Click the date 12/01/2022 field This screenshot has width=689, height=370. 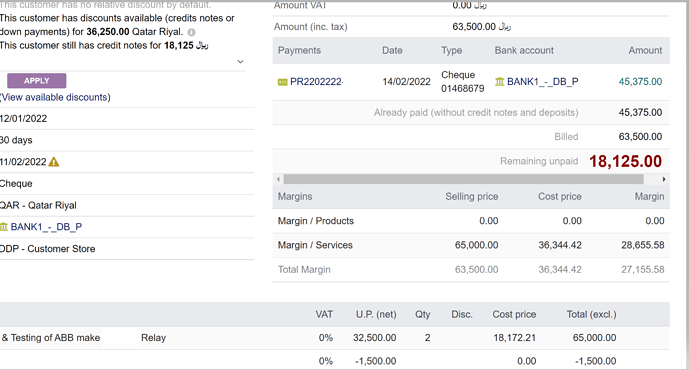click(x=23, y=119)
